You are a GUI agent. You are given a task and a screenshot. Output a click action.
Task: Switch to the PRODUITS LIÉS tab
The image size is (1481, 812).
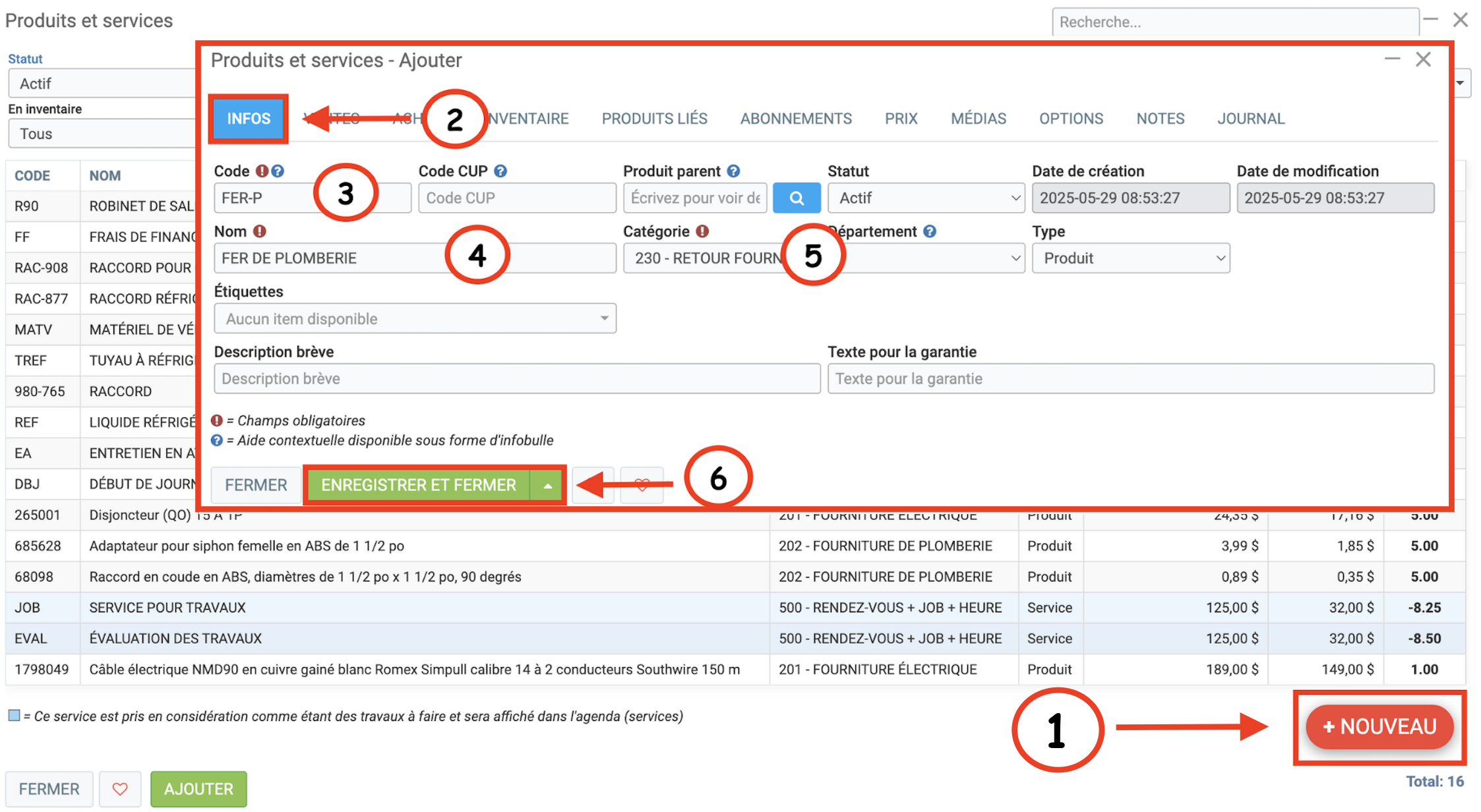coord(654,119)
